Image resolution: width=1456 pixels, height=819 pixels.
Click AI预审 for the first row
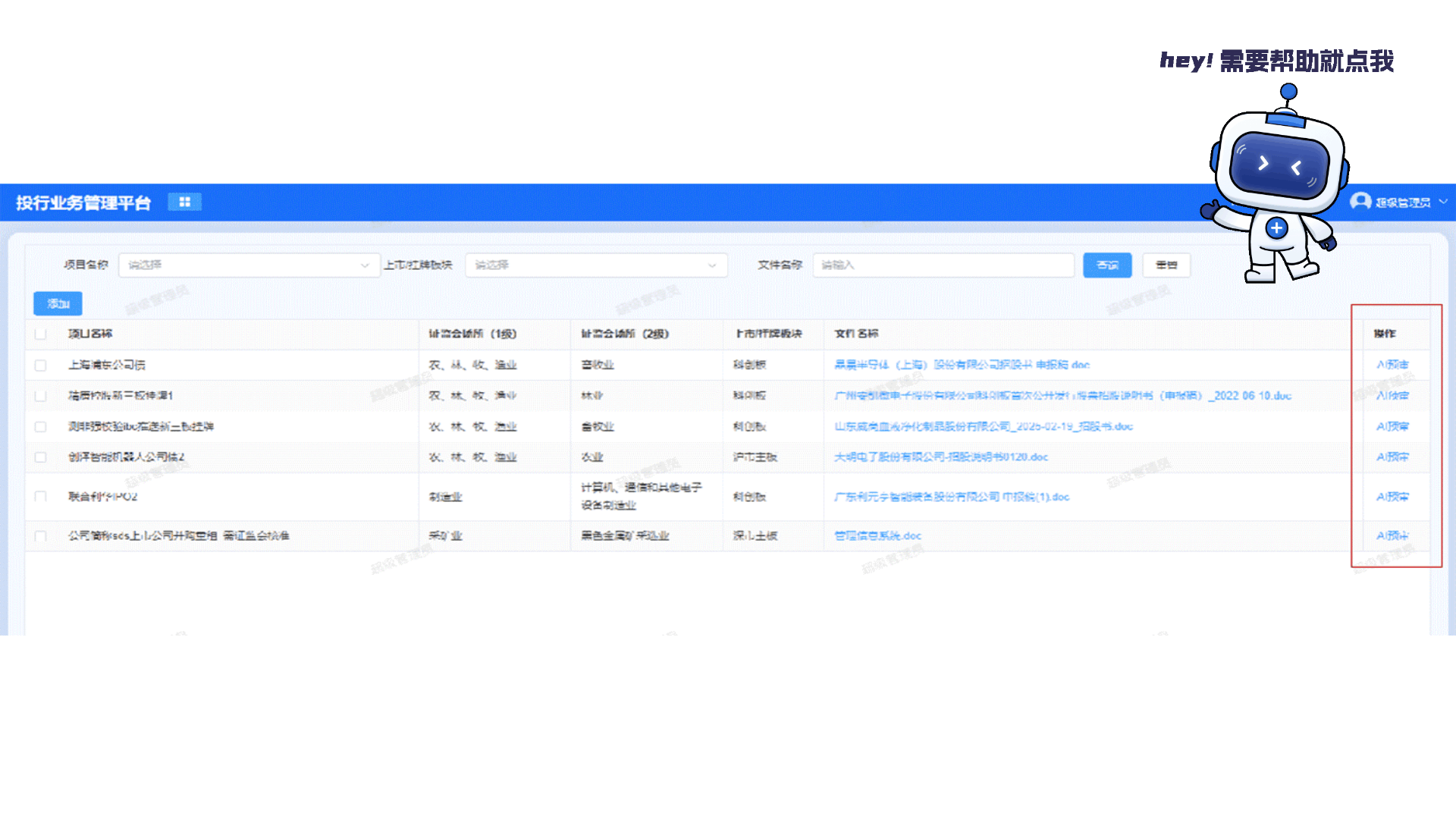(1392, 365)
